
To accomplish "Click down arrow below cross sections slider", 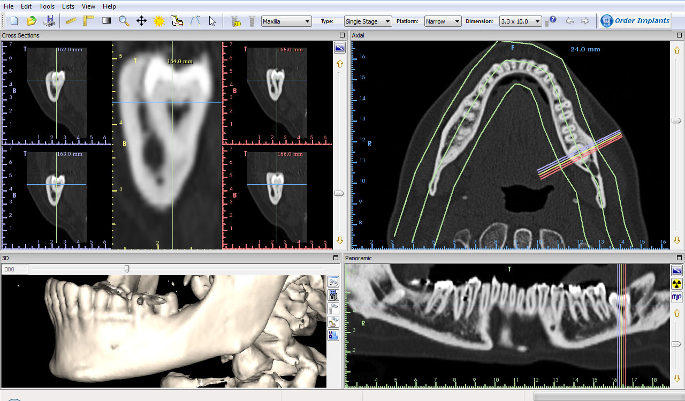I will point(340,241).
